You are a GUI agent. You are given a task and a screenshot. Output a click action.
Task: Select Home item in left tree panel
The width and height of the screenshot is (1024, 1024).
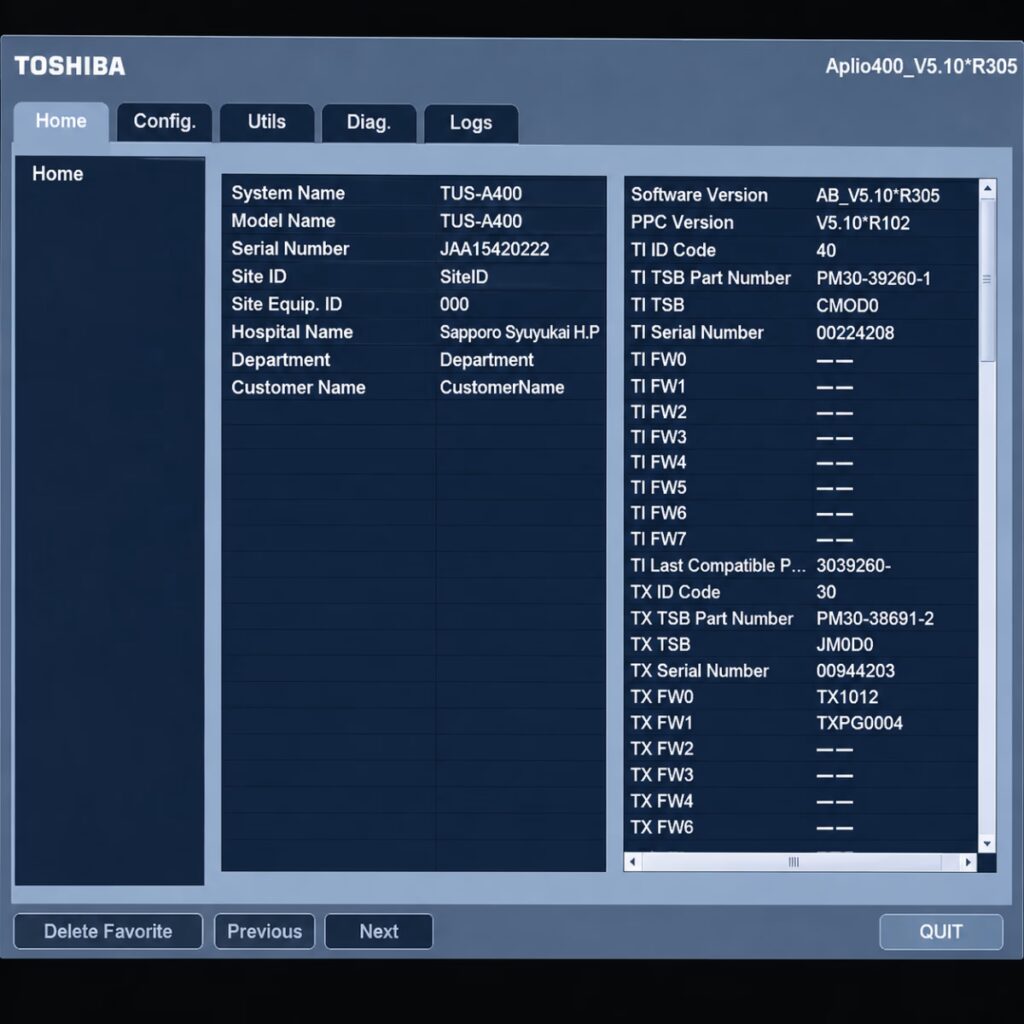(x=57, y=174)
